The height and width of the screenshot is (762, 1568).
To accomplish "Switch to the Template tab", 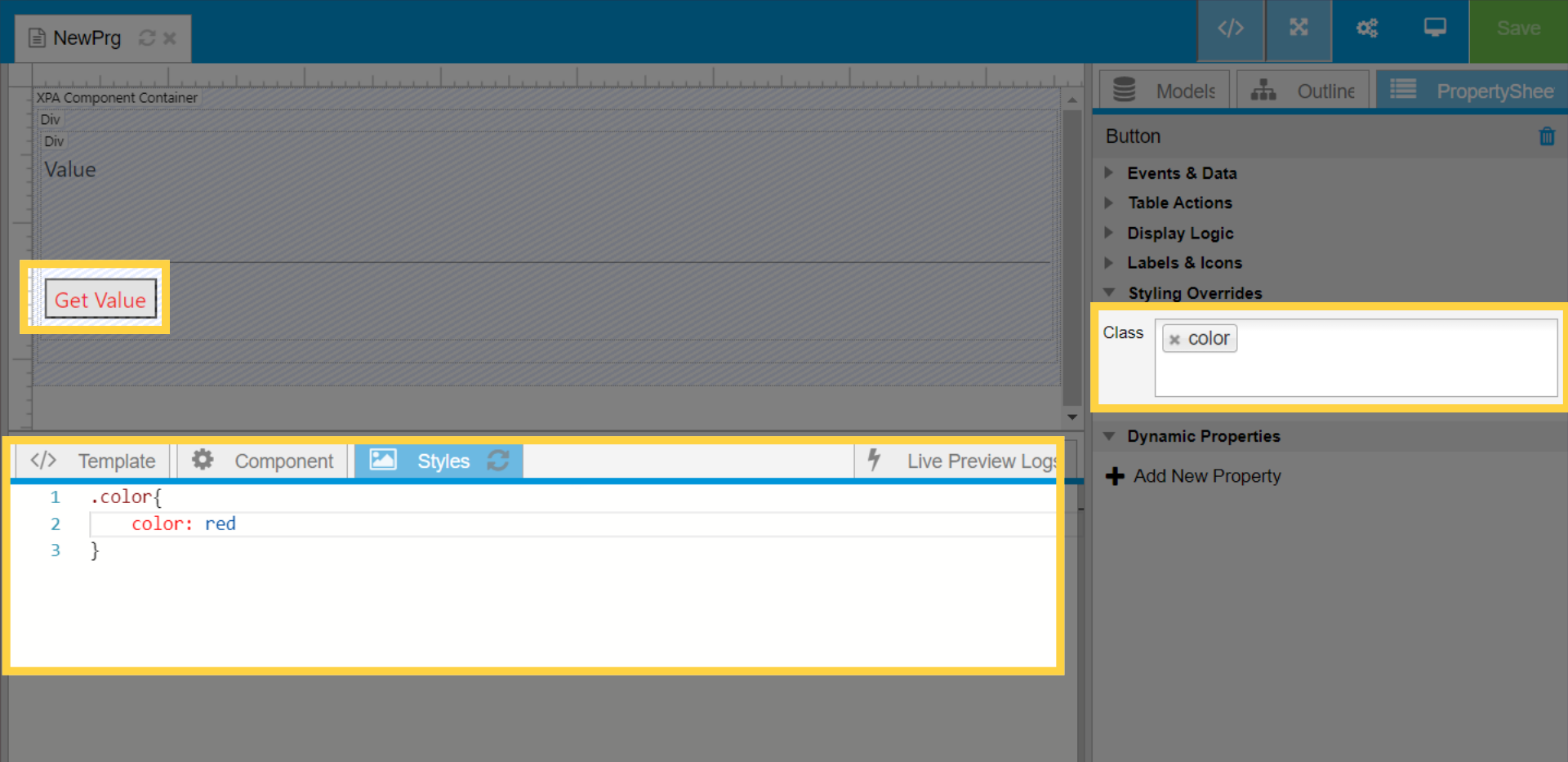I will point(93,461).
